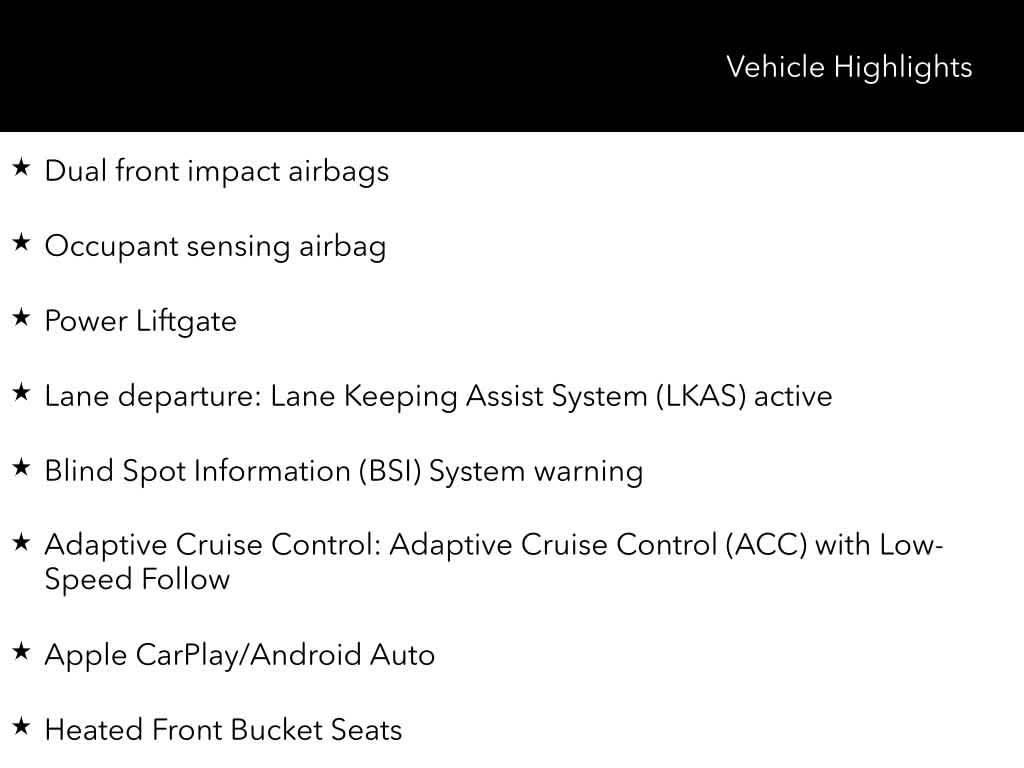Click the Heated Front Bucket Seats text
The width and height of the screenshot is (1024, 768).
[223, 730]
